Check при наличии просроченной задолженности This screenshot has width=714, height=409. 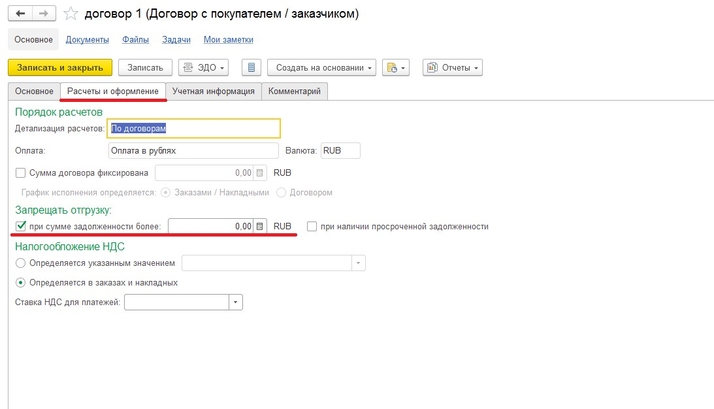tap(313, 226)
